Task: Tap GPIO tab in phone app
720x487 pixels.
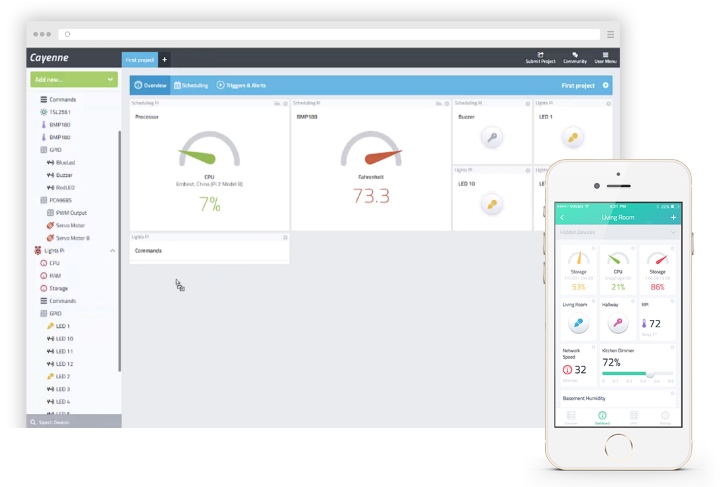Action: [x=634, y=417]
